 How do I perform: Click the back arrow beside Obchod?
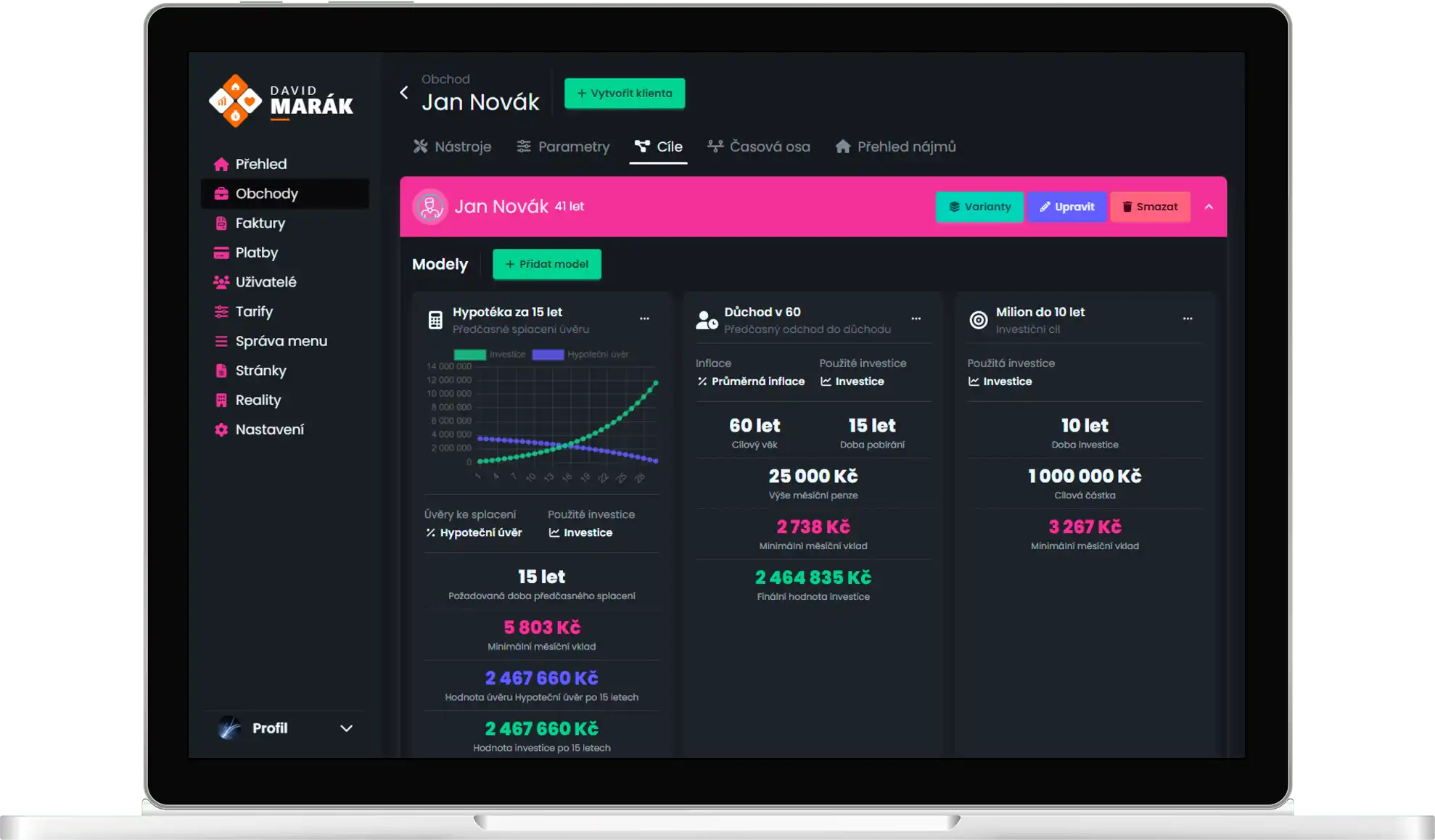[404, 93]
